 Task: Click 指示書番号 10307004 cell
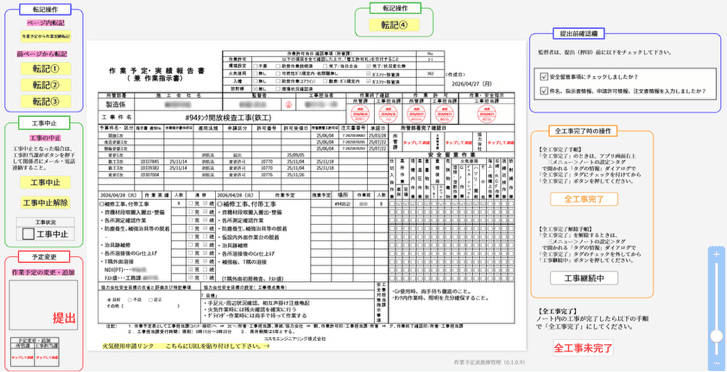[x=149, y=175]
